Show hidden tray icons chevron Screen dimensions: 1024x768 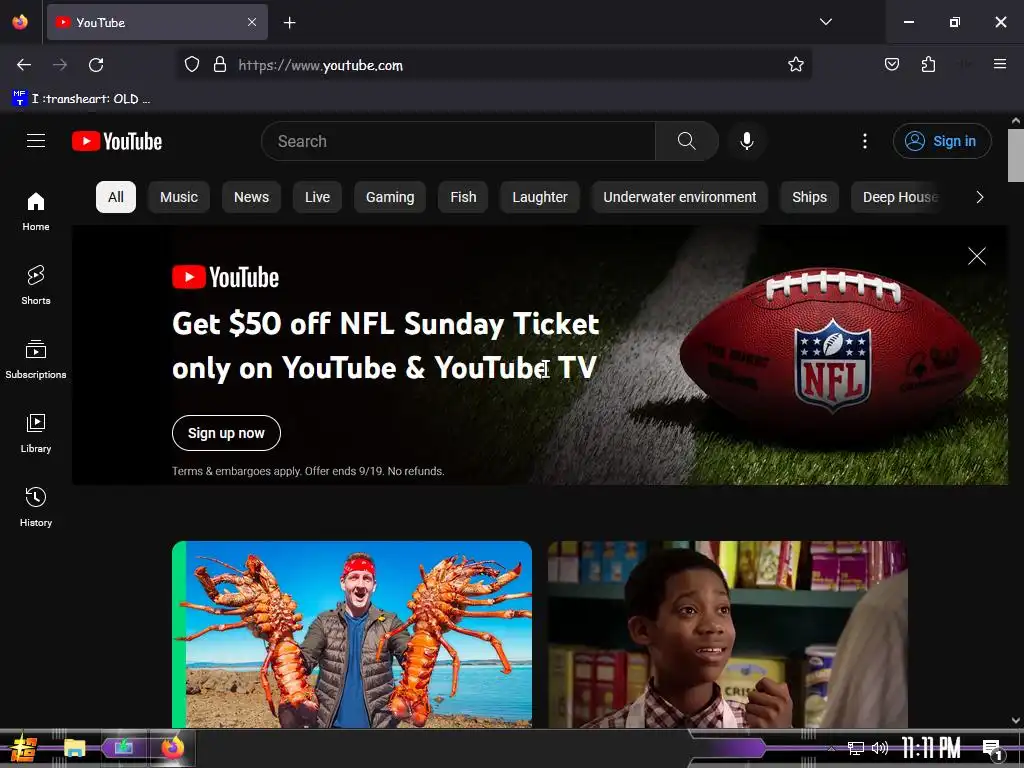click(831, 748)
